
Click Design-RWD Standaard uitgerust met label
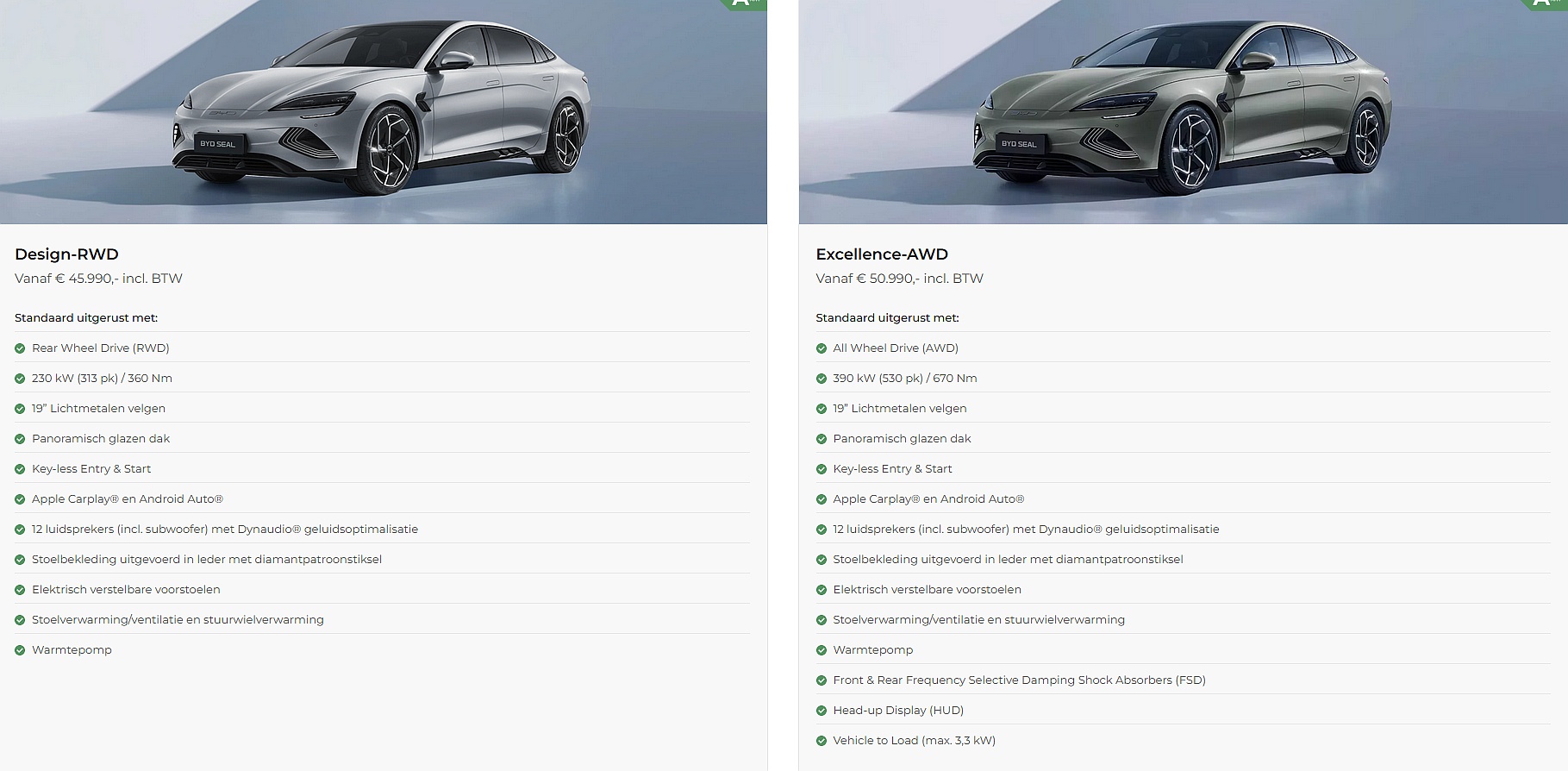coord(86,318)
